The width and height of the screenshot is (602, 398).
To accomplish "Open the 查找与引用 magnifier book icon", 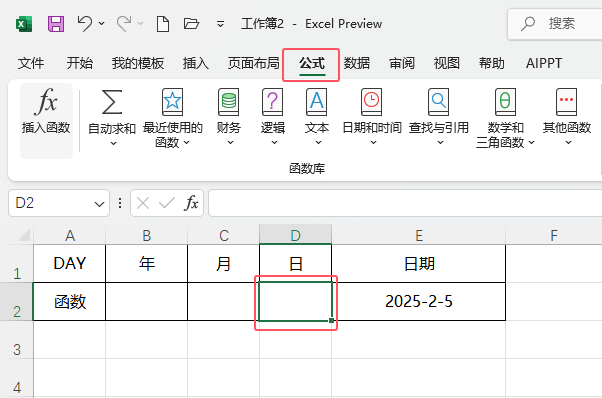I will pyautogui.click(x=438, y=102).
